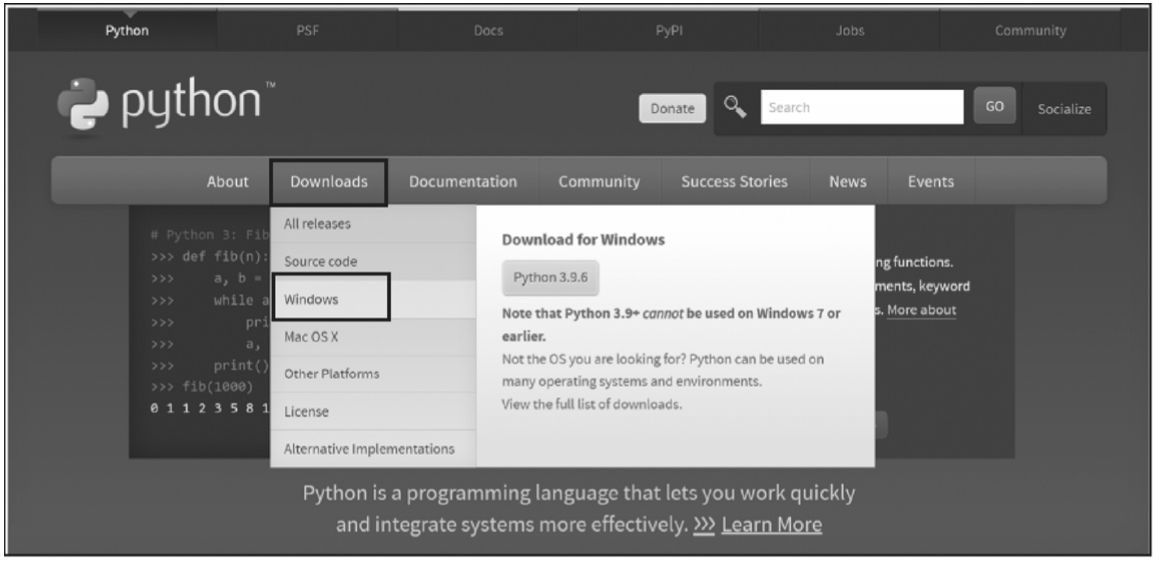The image size is (1159, 564).
Task: Open the Community tab in top bar
Action: 1030,31
